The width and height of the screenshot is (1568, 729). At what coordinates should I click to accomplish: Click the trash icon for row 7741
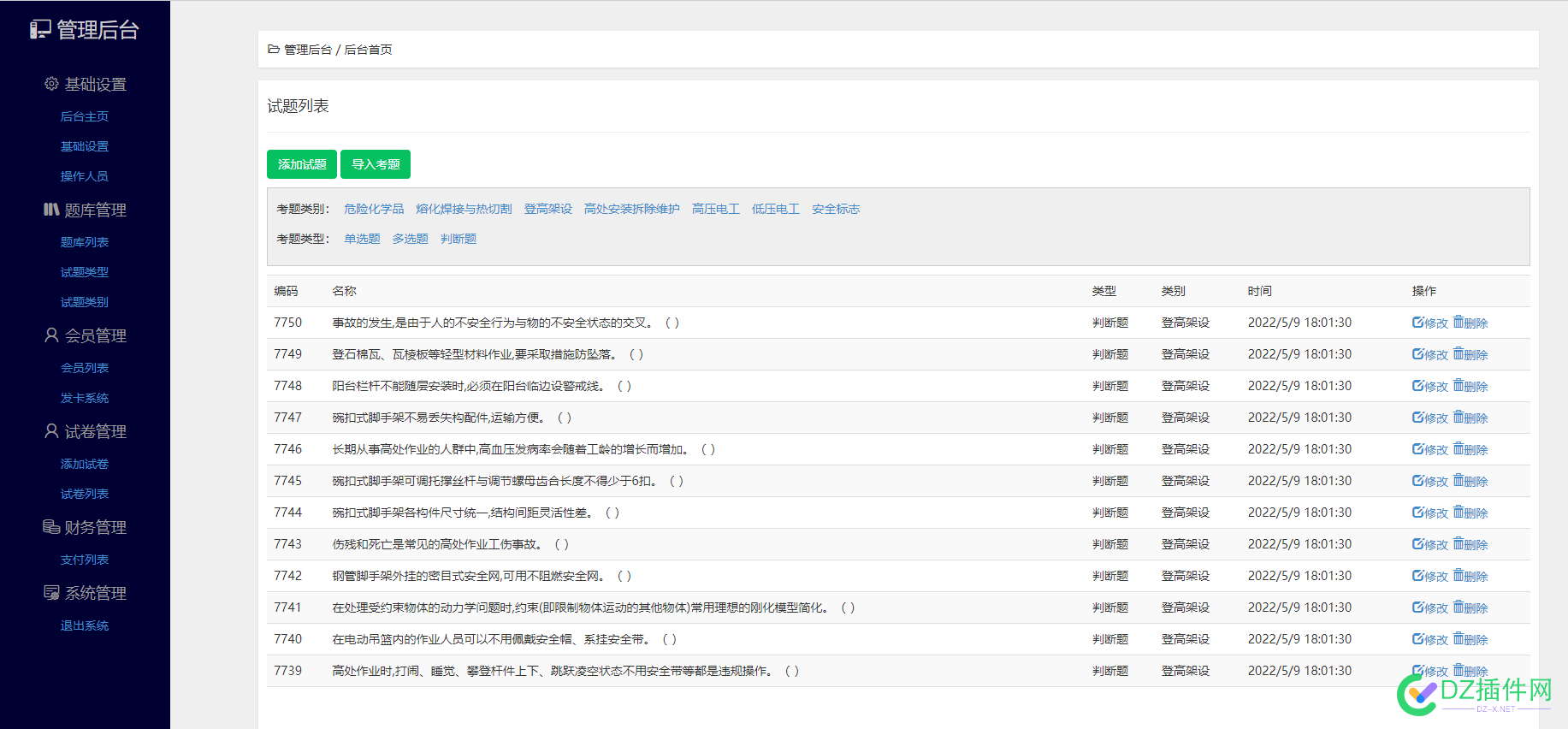click(x=1459, y=607)
